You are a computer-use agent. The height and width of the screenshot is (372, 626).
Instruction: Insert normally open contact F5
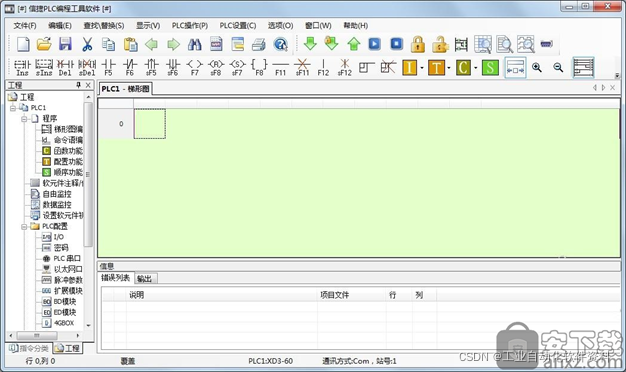pyautogui.click(x=108, y=67)
